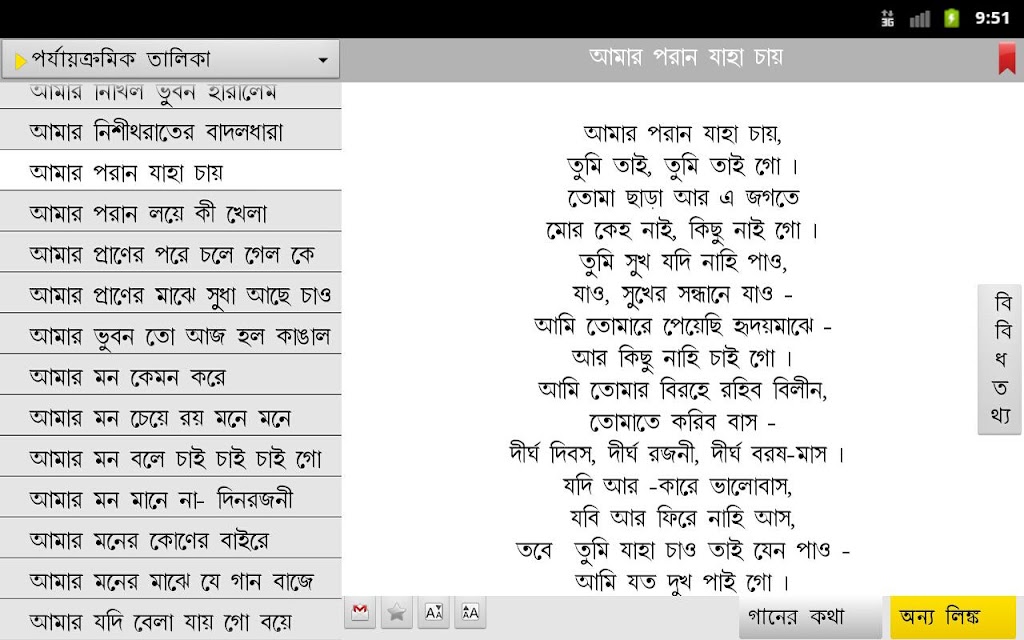The image size is (1024, 640).
Task: Switch to the গানের কথা tab
Action: click(810, 616)
